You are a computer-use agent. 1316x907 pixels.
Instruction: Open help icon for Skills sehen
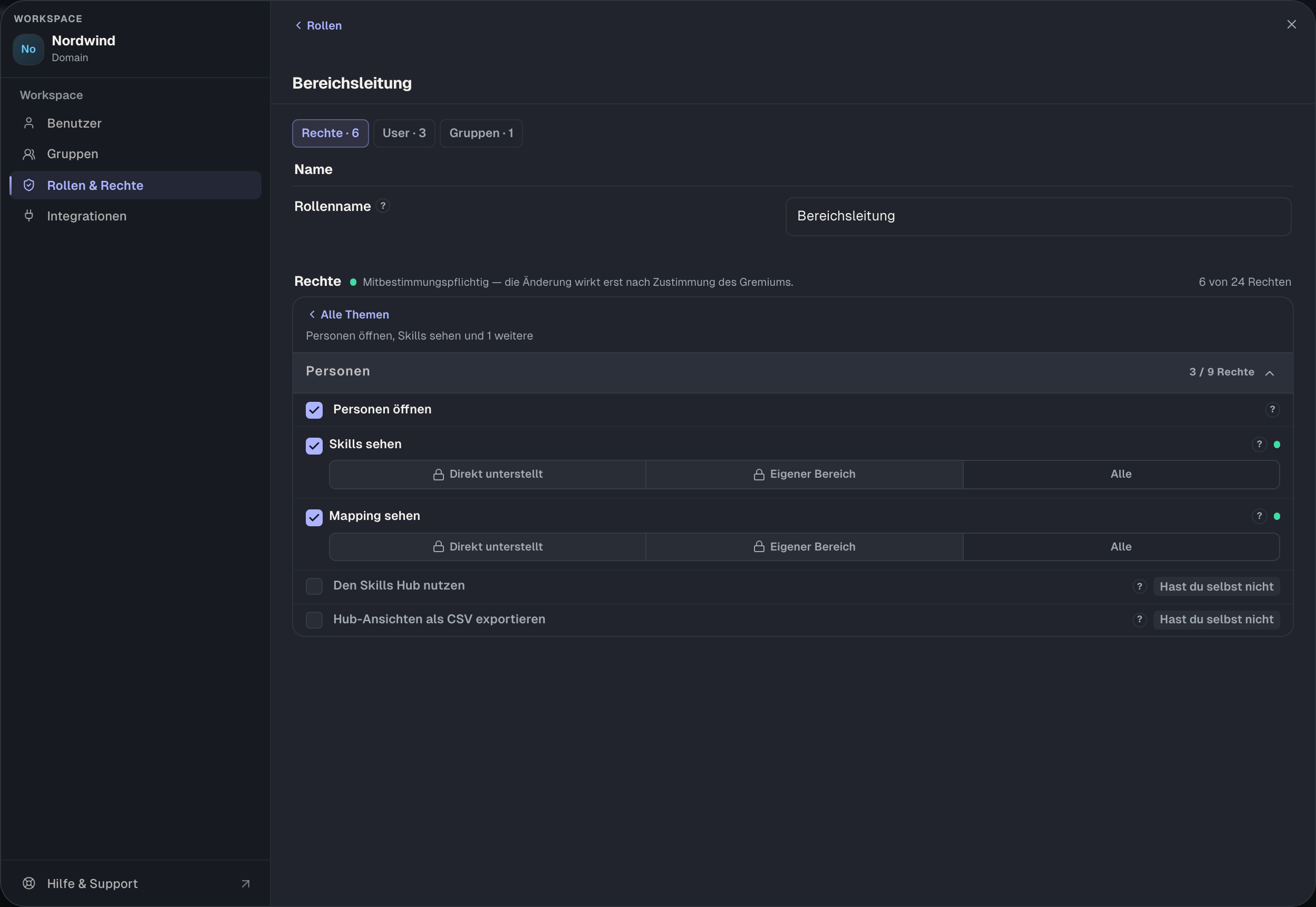1259,445
